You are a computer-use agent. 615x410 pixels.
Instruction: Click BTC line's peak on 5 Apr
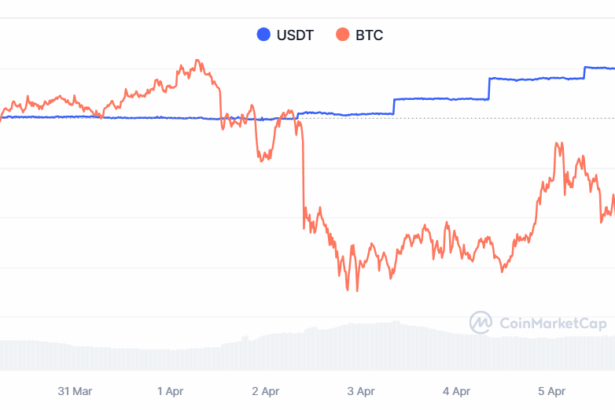(x=558, y=145)
